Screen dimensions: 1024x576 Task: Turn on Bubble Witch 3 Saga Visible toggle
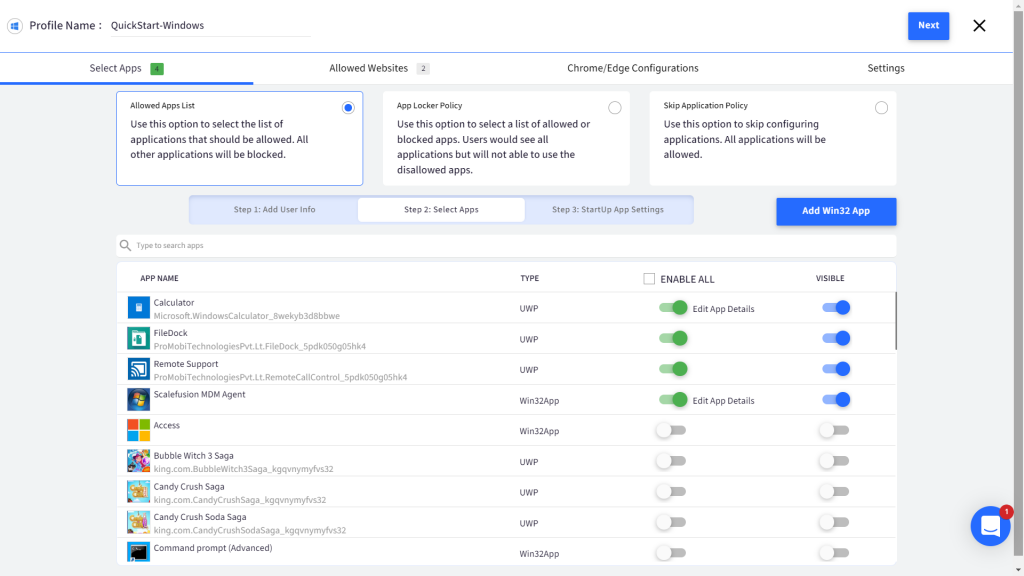835,461
